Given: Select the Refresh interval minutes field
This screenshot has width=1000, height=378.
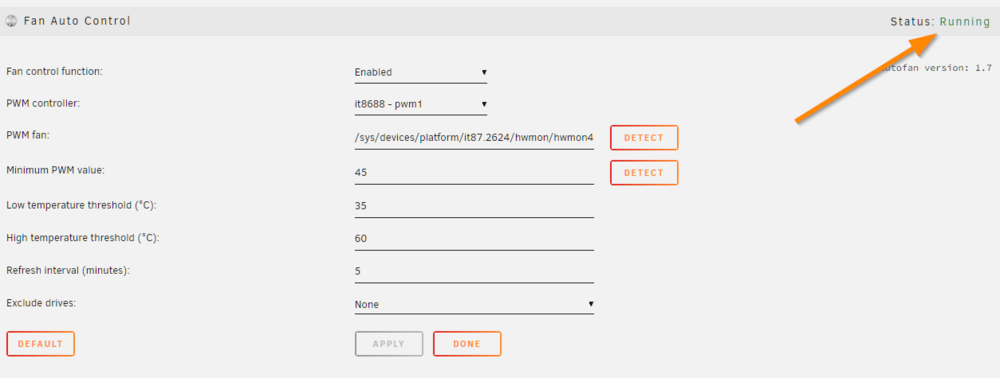Looking at the screenshot, I should 474,271.
